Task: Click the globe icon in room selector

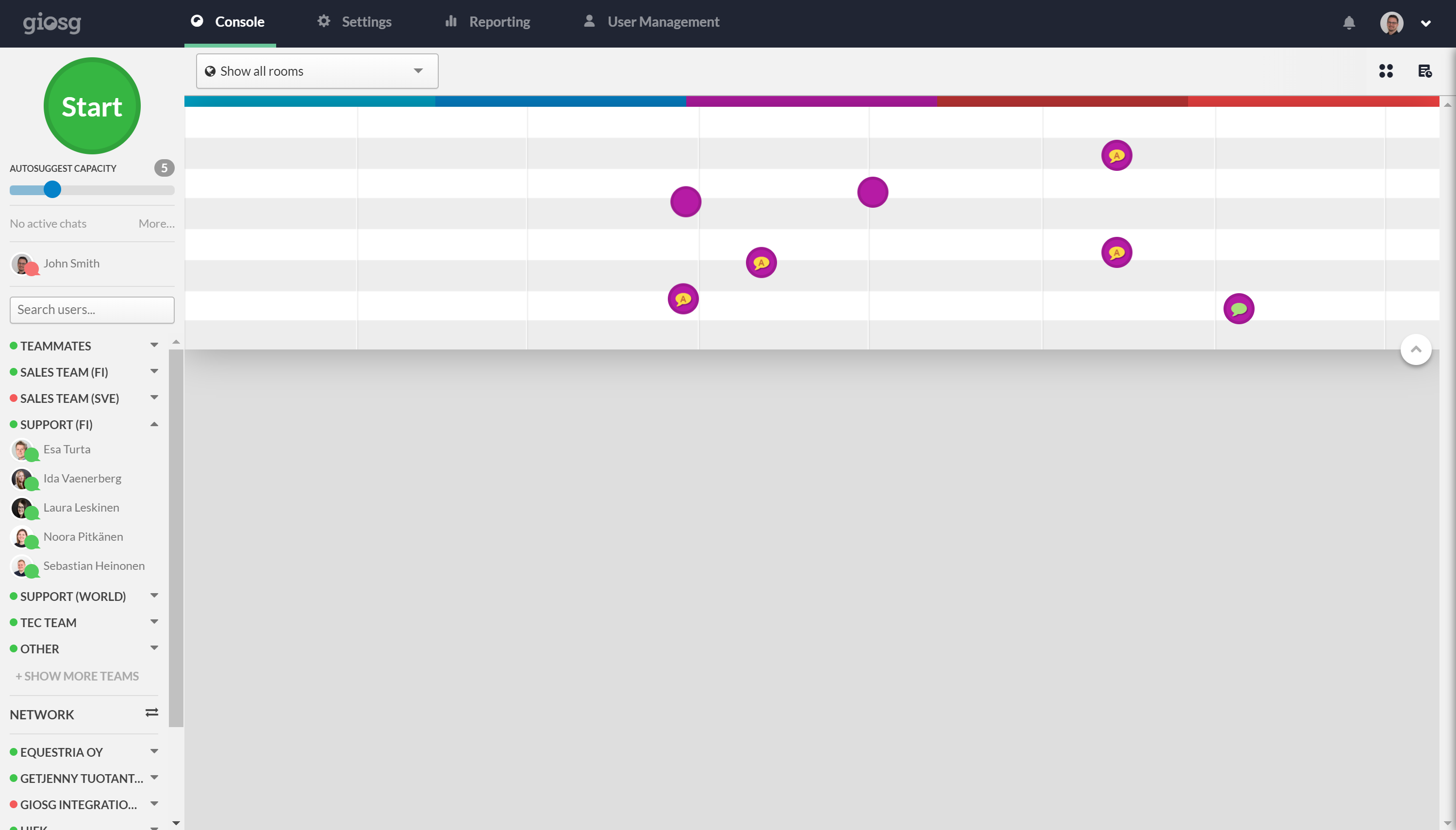Action: (x=210, y=71)
